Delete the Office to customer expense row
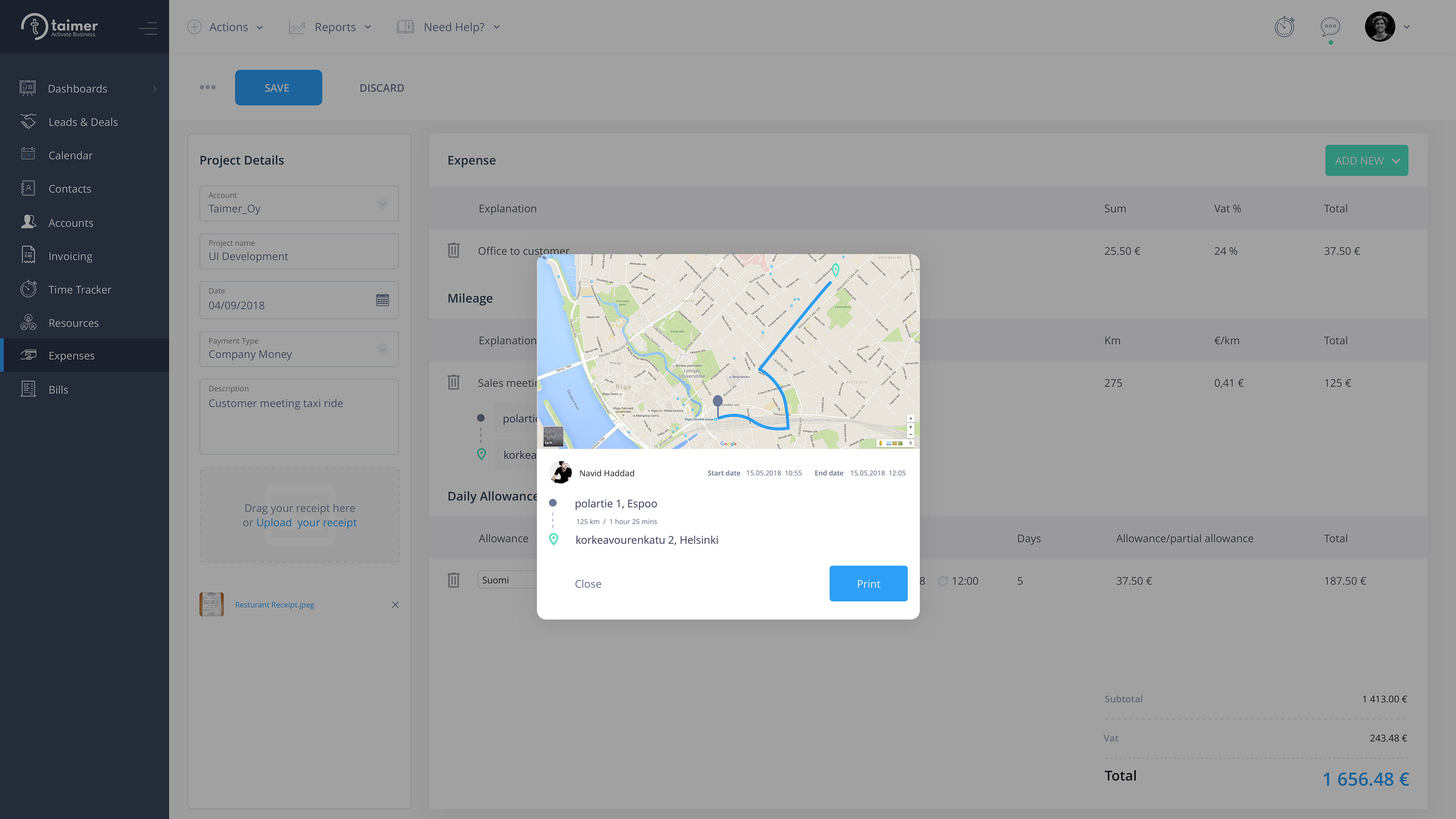 453,250
